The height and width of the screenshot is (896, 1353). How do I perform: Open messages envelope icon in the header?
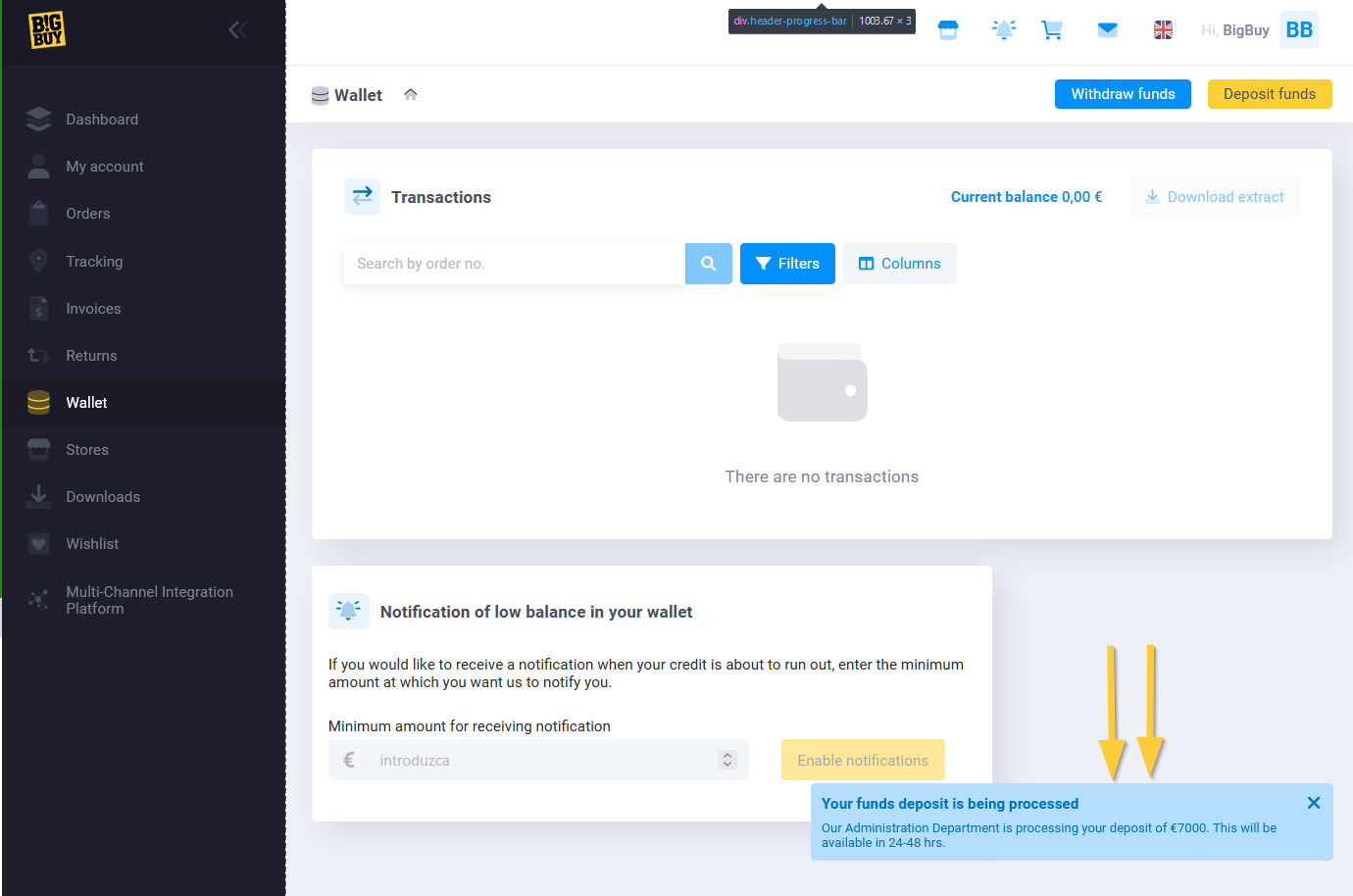click(1108, 30)
